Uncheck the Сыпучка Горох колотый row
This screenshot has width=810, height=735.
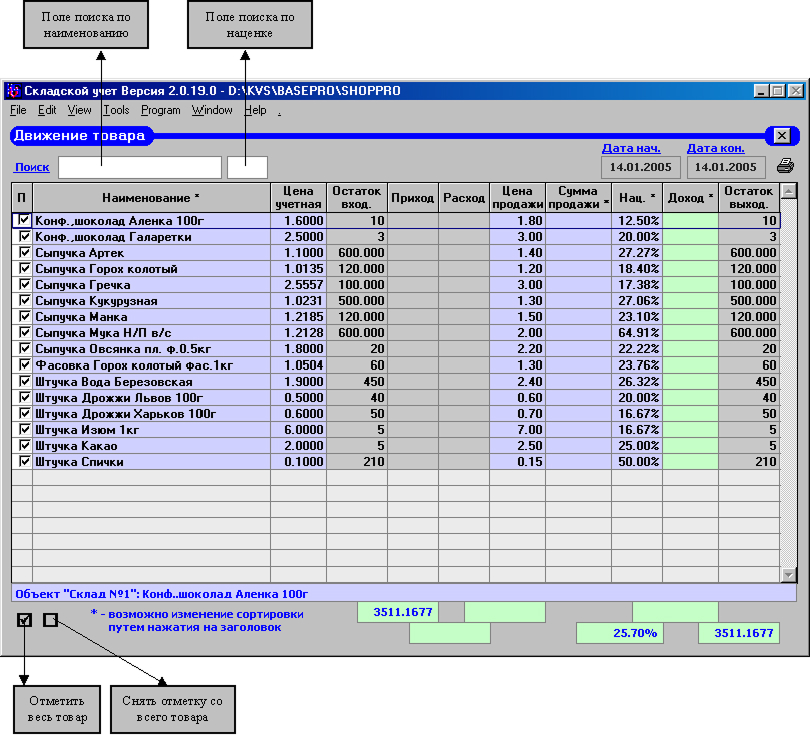click(x=24, y=268)
